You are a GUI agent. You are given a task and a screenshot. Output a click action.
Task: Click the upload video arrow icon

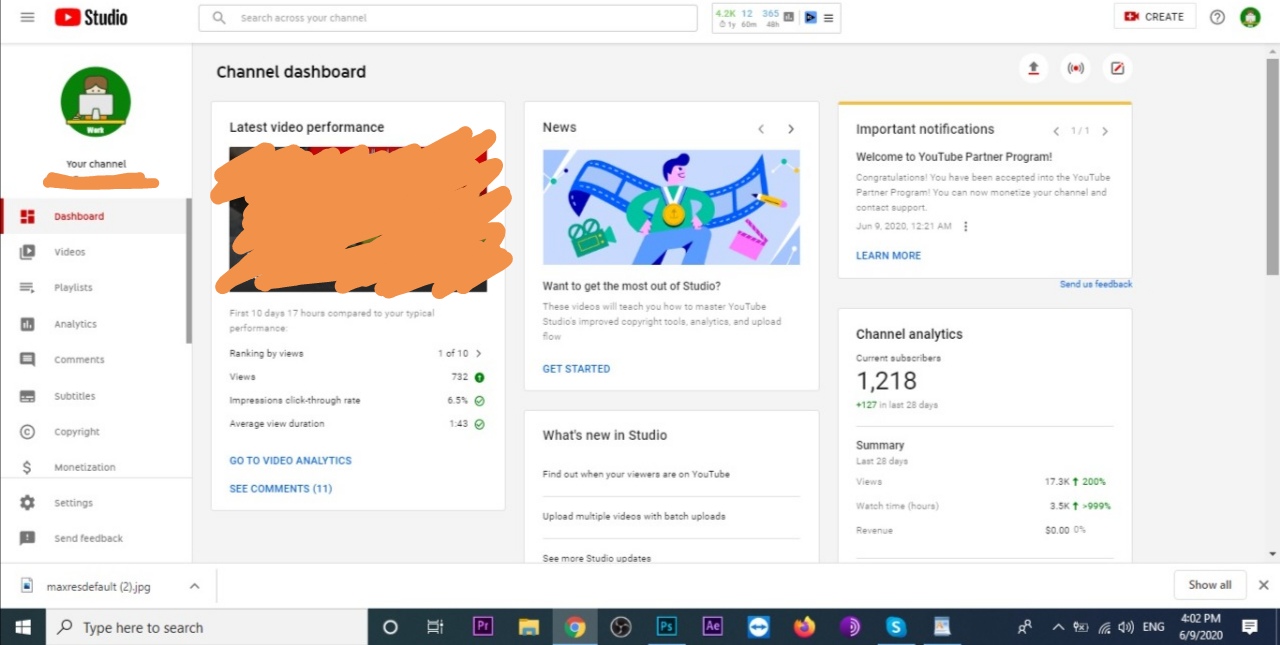(1034, 69)
